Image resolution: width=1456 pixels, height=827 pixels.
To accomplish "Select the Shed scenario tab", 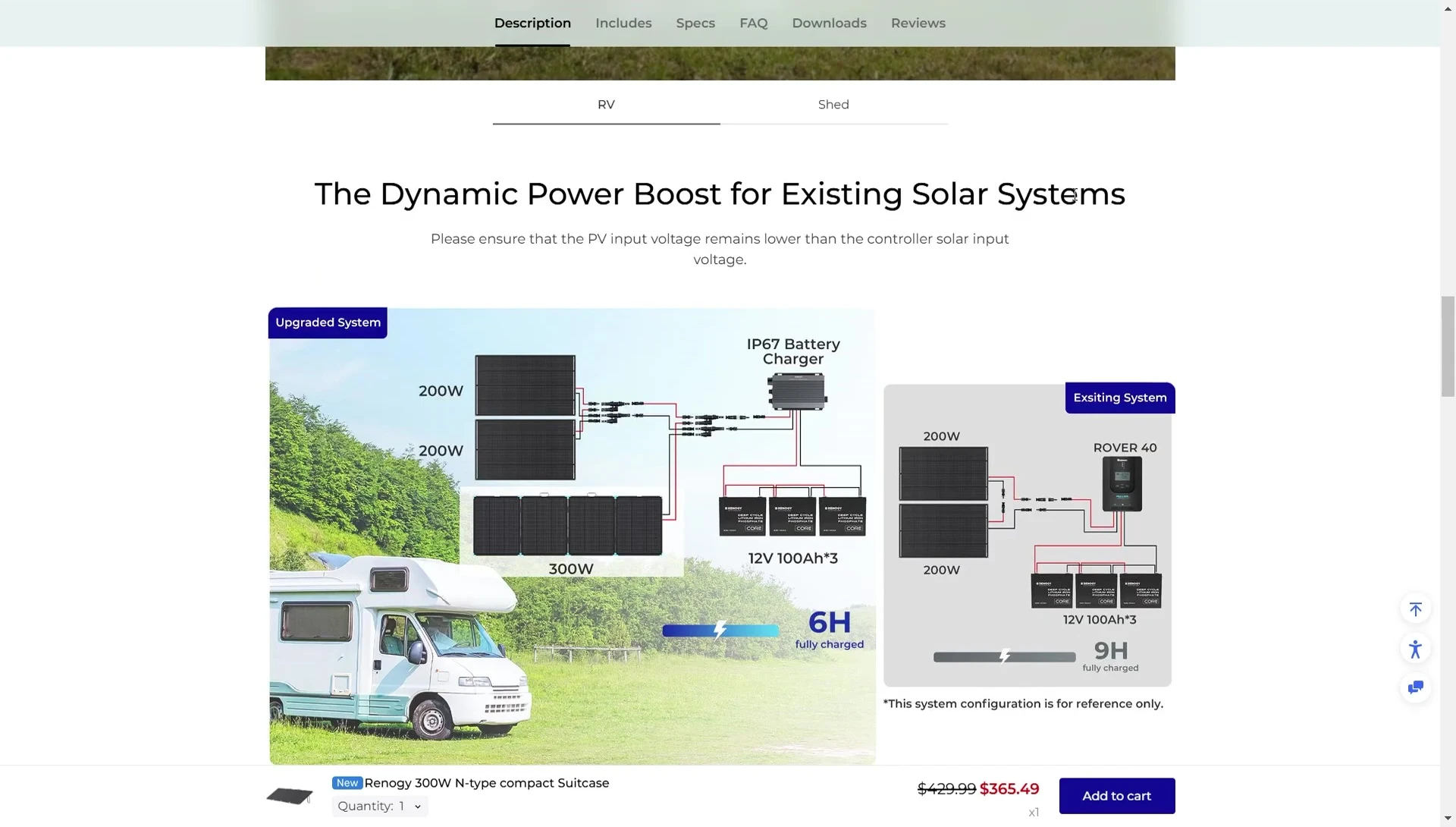I will (833, 105).
